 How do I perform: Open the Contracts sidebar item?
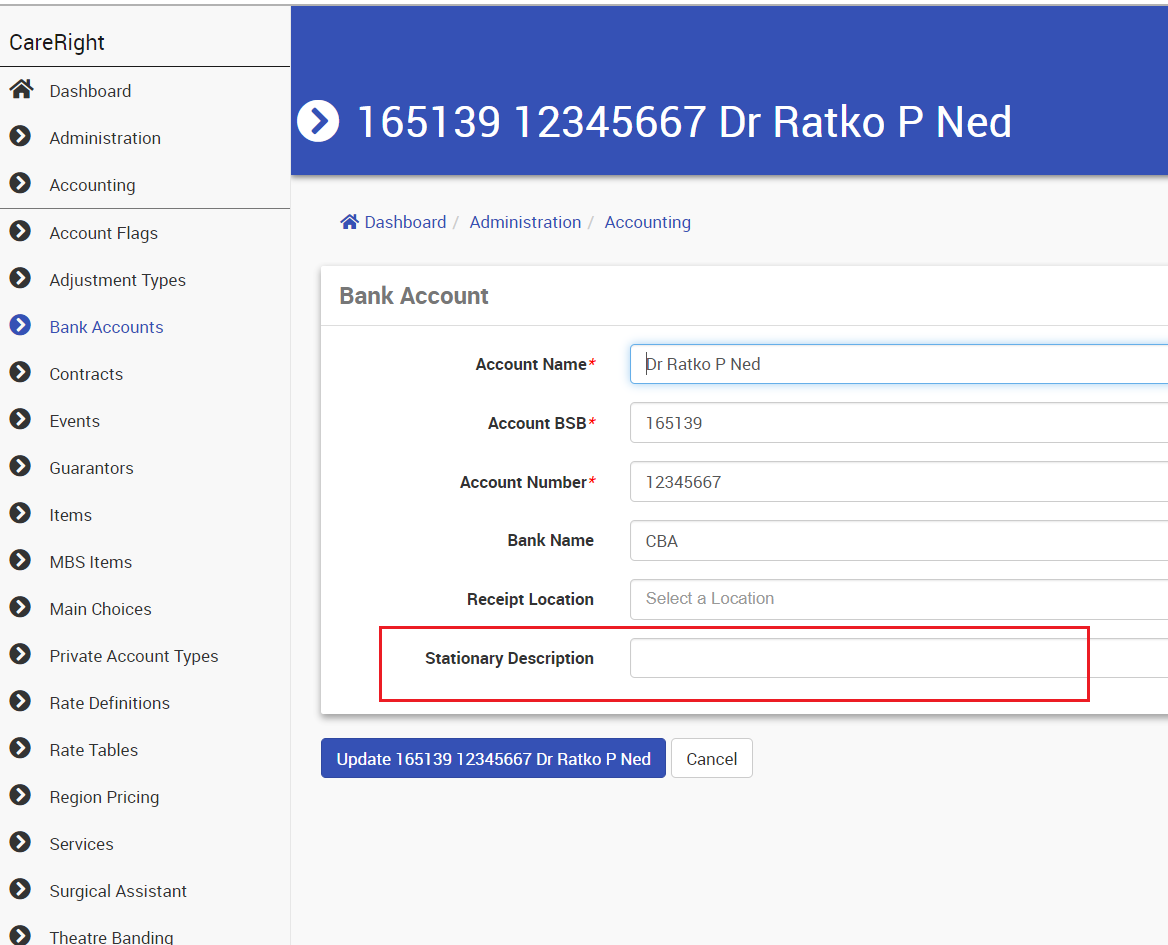coord(86,374)
